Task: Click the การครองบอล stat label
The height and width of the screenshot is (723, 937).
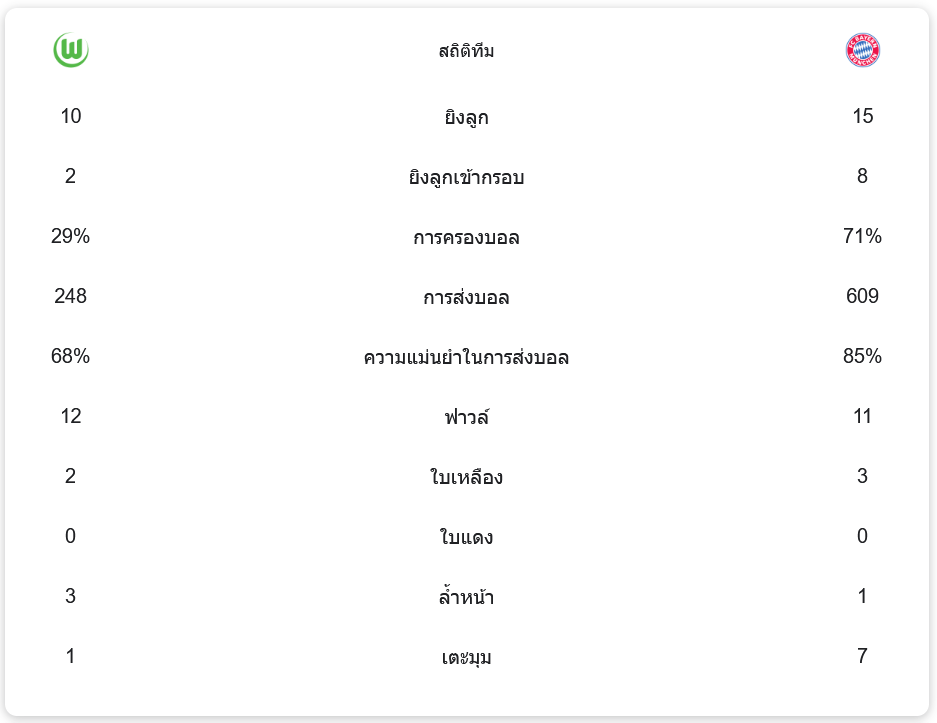Action: [x=466, y=238]
